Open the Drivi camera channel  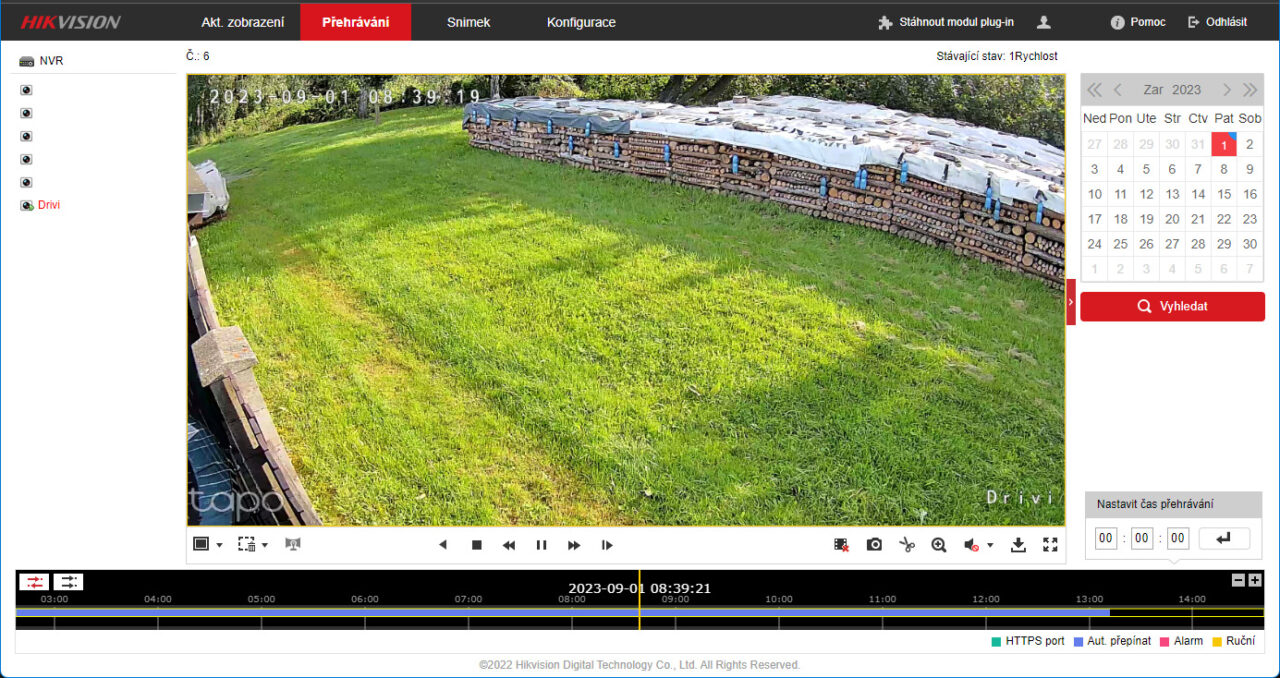pos(49,205)
